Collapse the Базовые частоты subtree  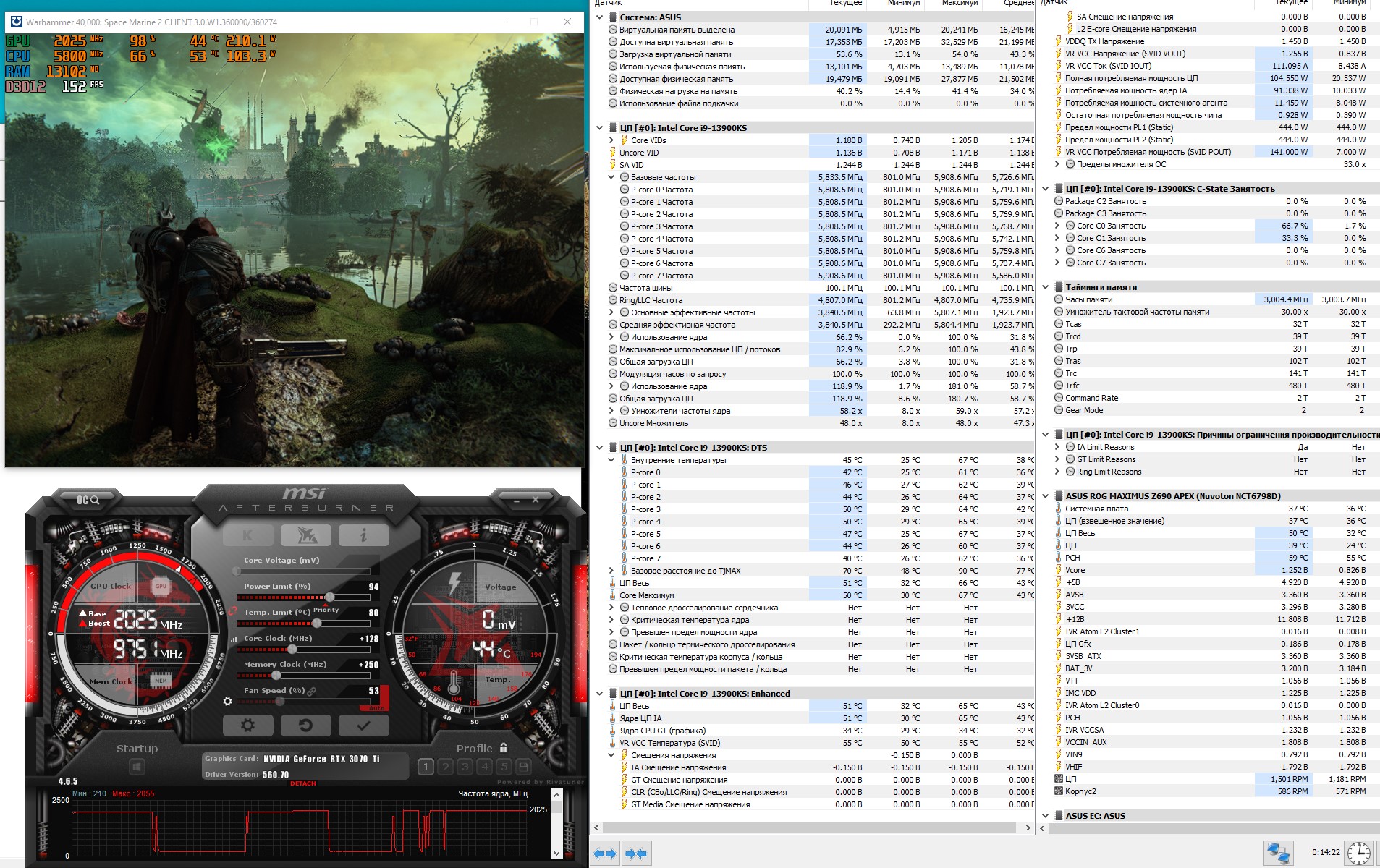(611, 177)
